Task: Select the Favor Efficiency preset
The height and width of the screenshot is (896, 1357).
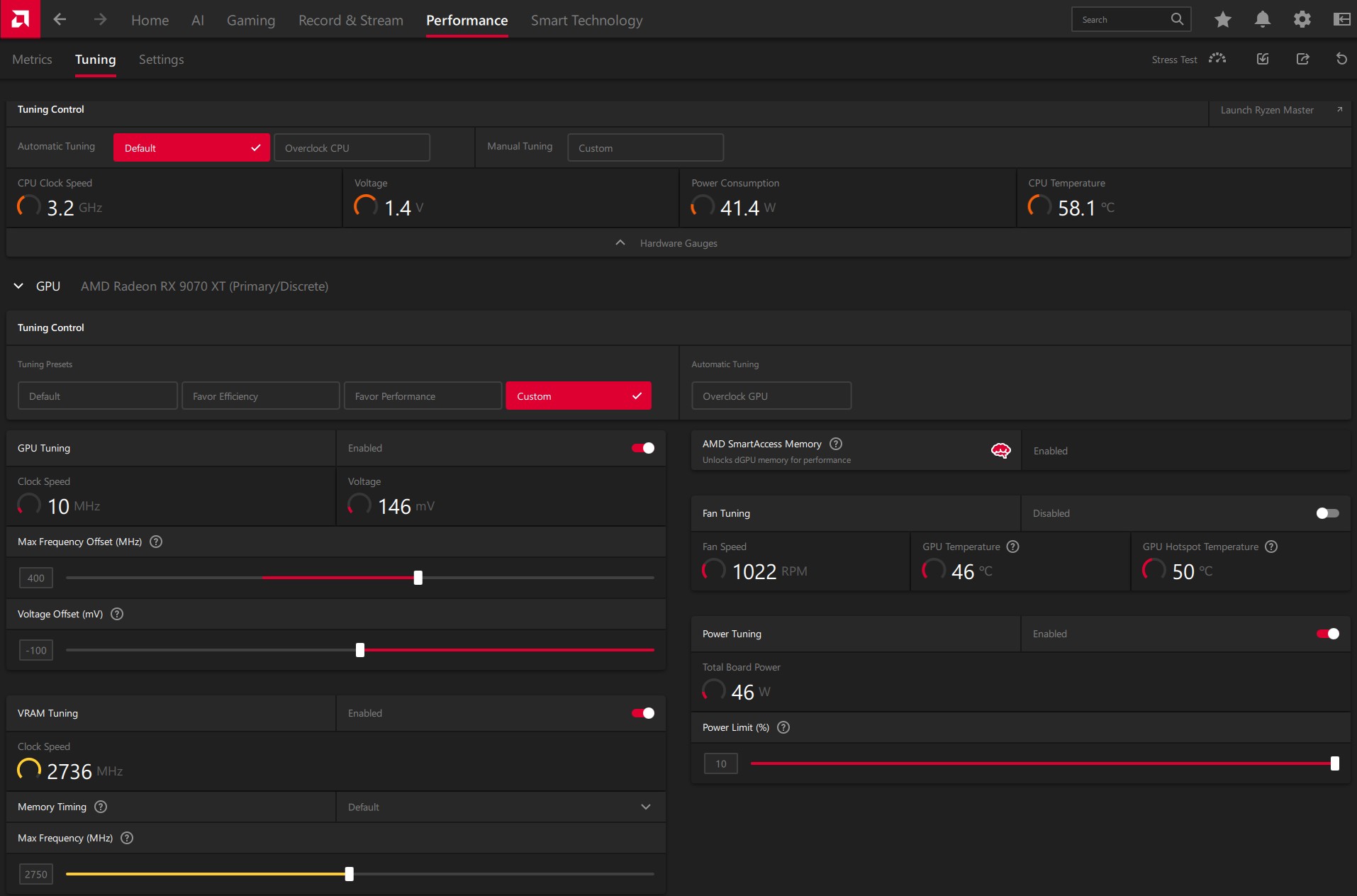Action: click(260, 396)
